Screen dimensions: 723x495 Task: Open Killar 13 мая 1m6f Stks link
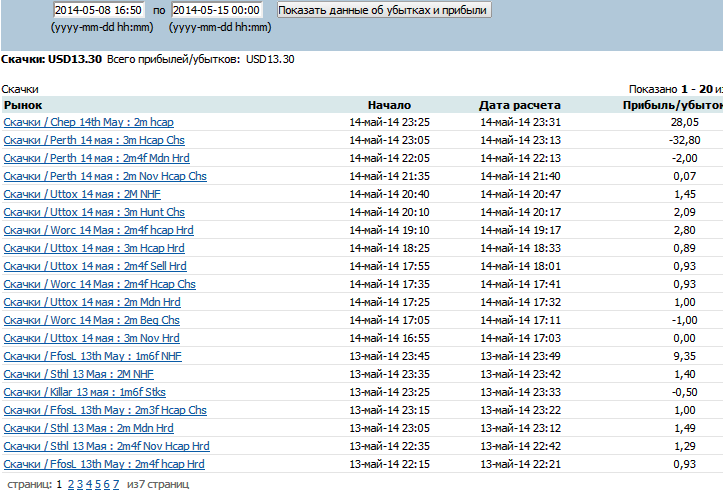84,392
